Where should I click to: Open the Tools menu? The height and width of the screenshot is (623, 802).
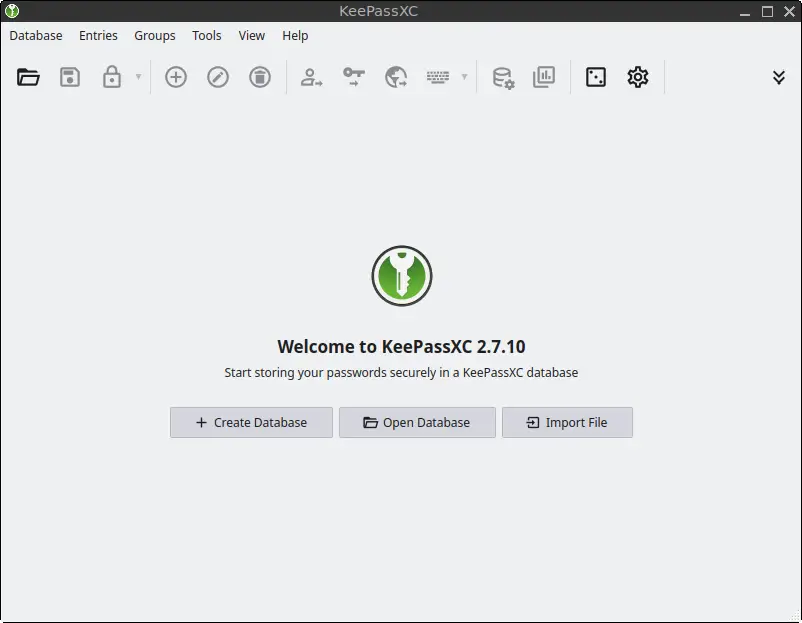[x=207, y=35]
